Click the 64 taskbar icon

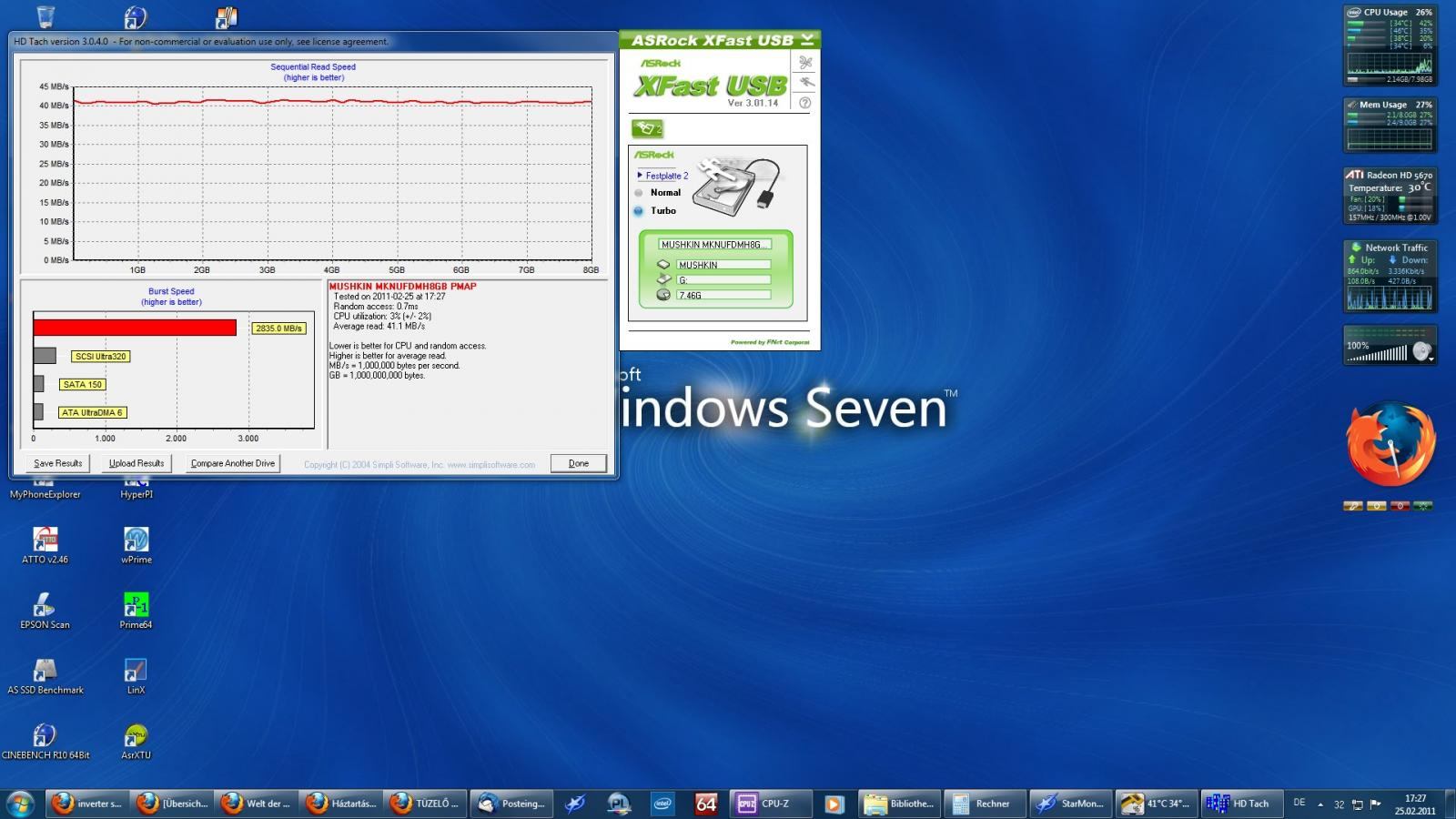click(x=706, y=804)
